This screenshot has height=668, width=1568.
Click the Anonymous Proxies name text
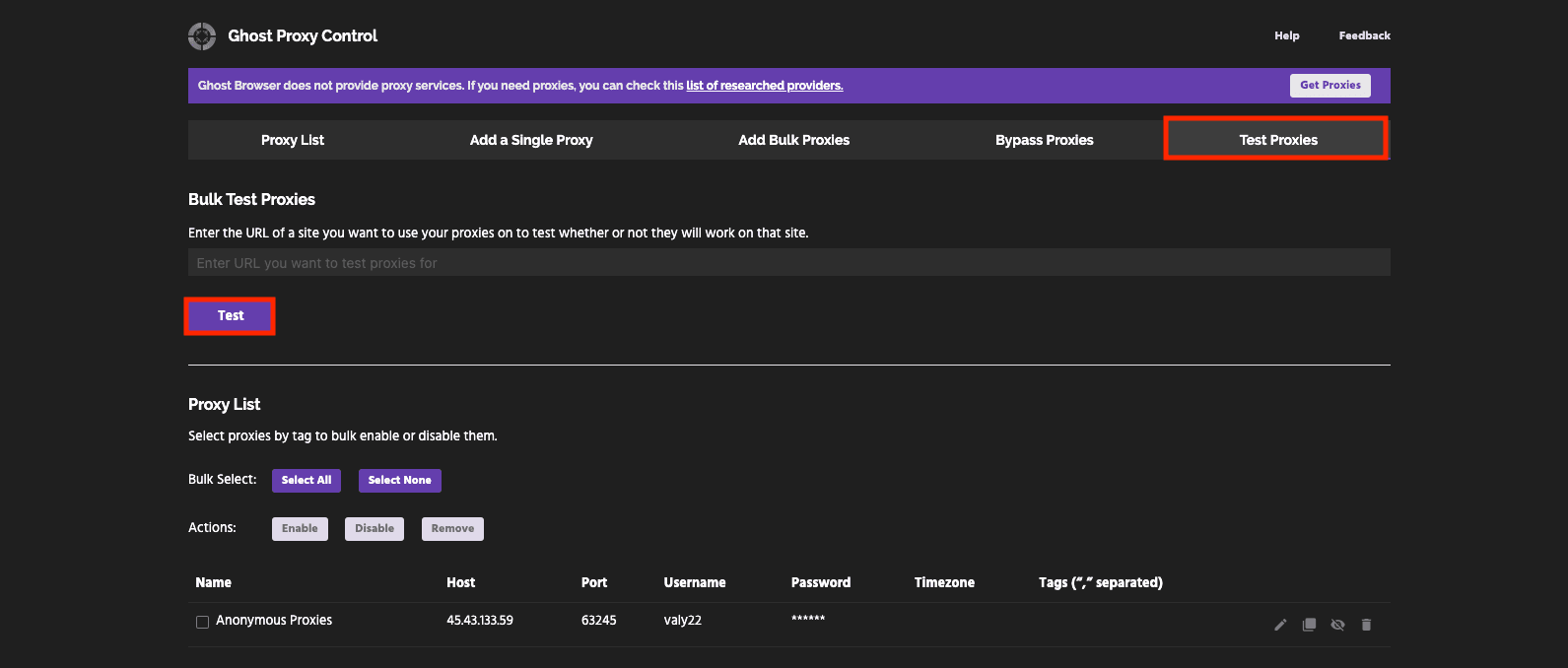[x=274, y=620]
